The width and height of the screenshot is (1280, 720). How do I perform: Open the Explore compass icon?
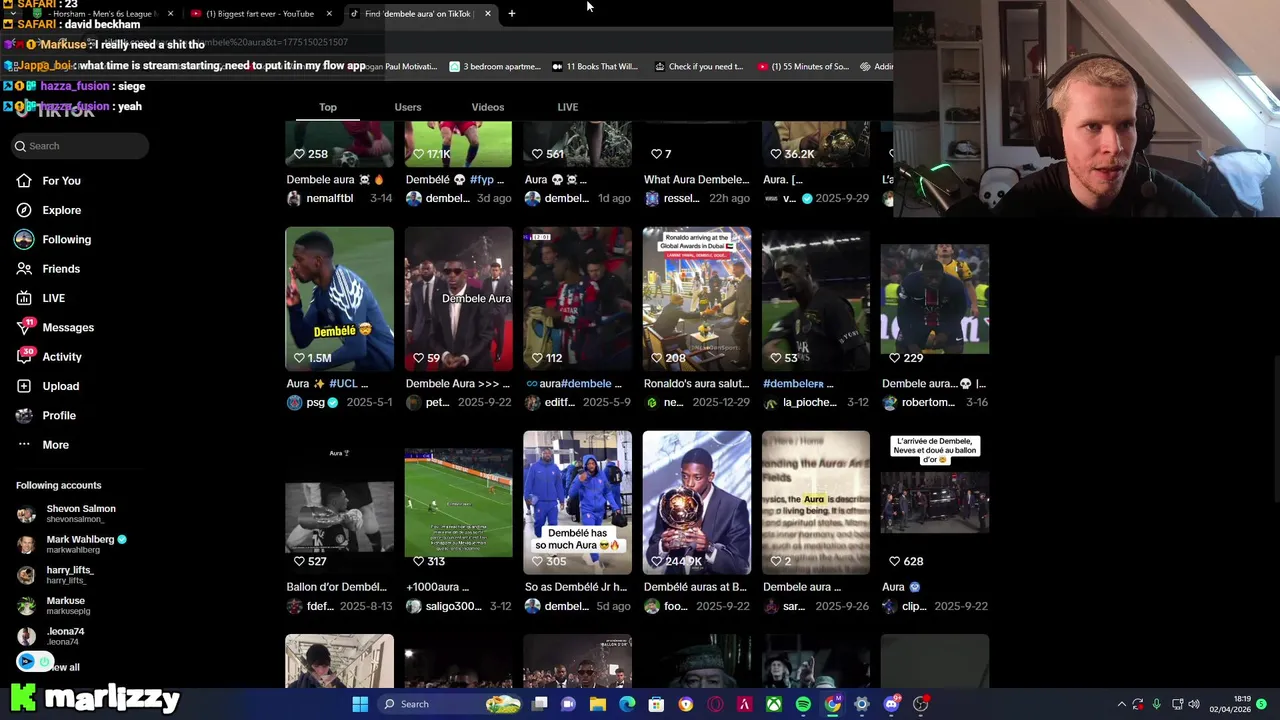pyautogui.click(x=24, y=210)
